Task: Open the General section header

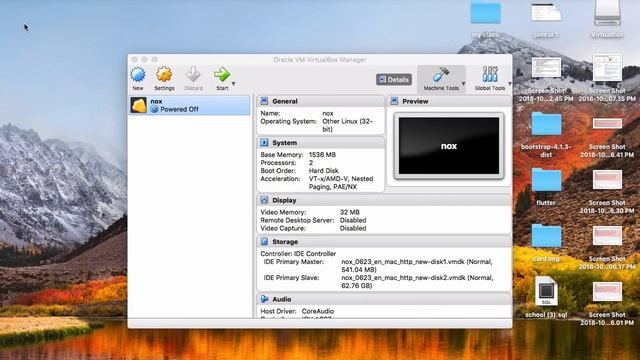Action: pyautogui.click(x=320, y=101)
